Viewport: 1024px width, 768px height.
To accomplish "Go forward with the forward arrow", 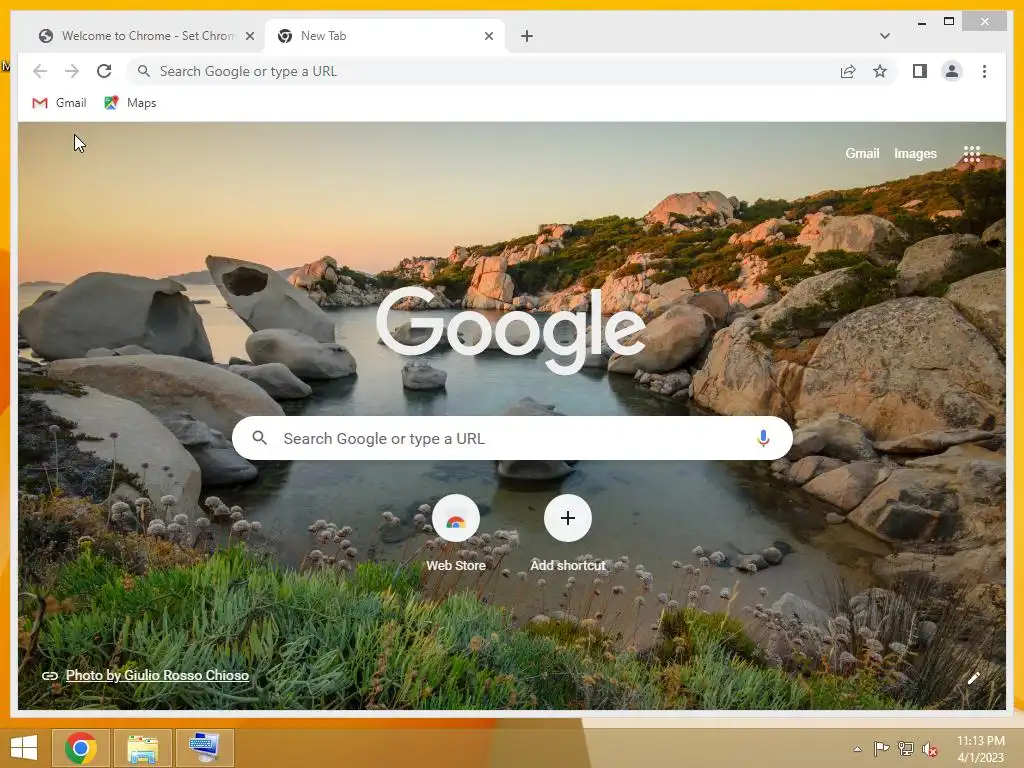I will point(72,71).
